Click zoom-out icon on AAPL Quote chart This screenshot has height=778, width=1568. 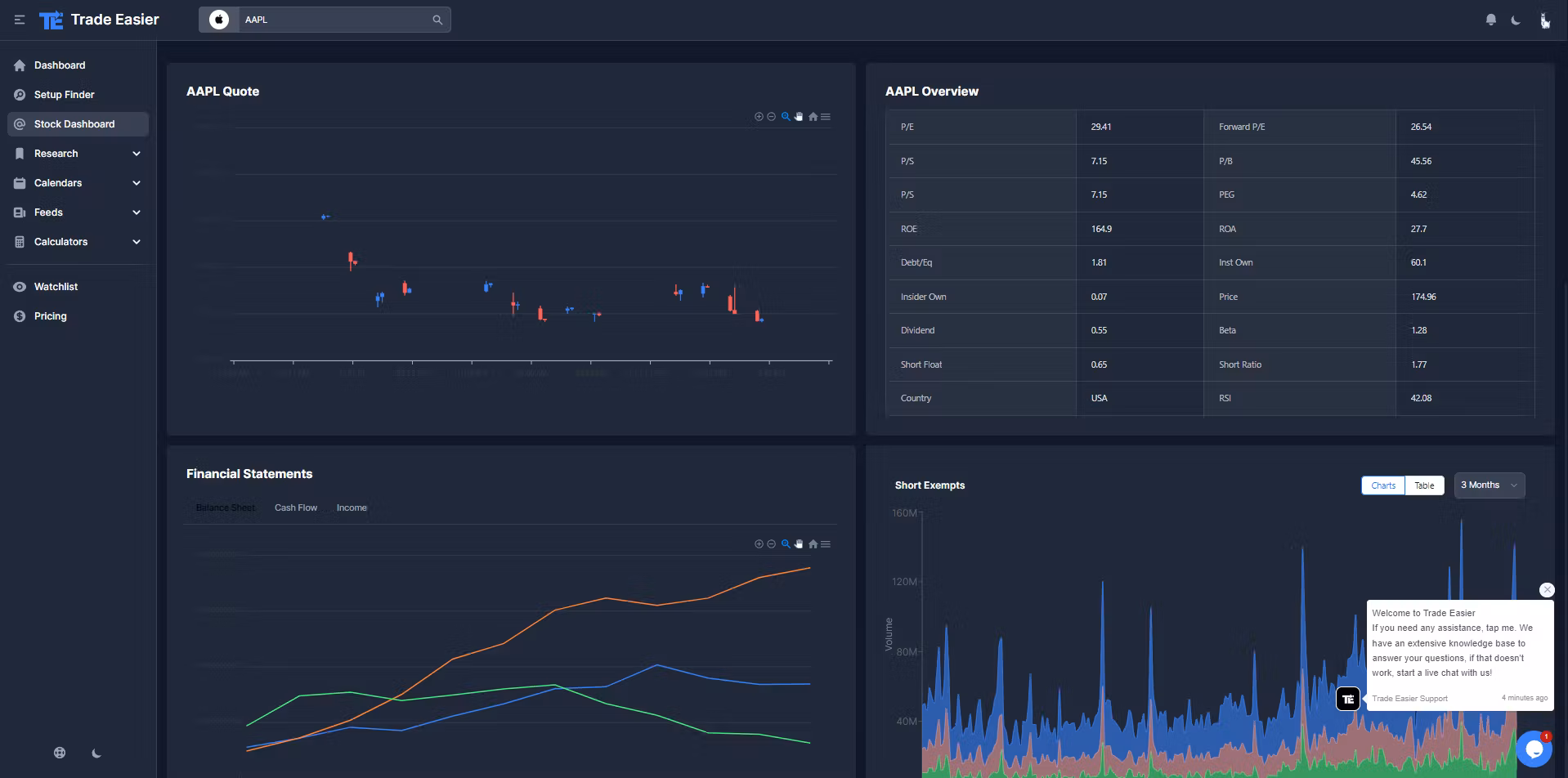coord(771,117)
